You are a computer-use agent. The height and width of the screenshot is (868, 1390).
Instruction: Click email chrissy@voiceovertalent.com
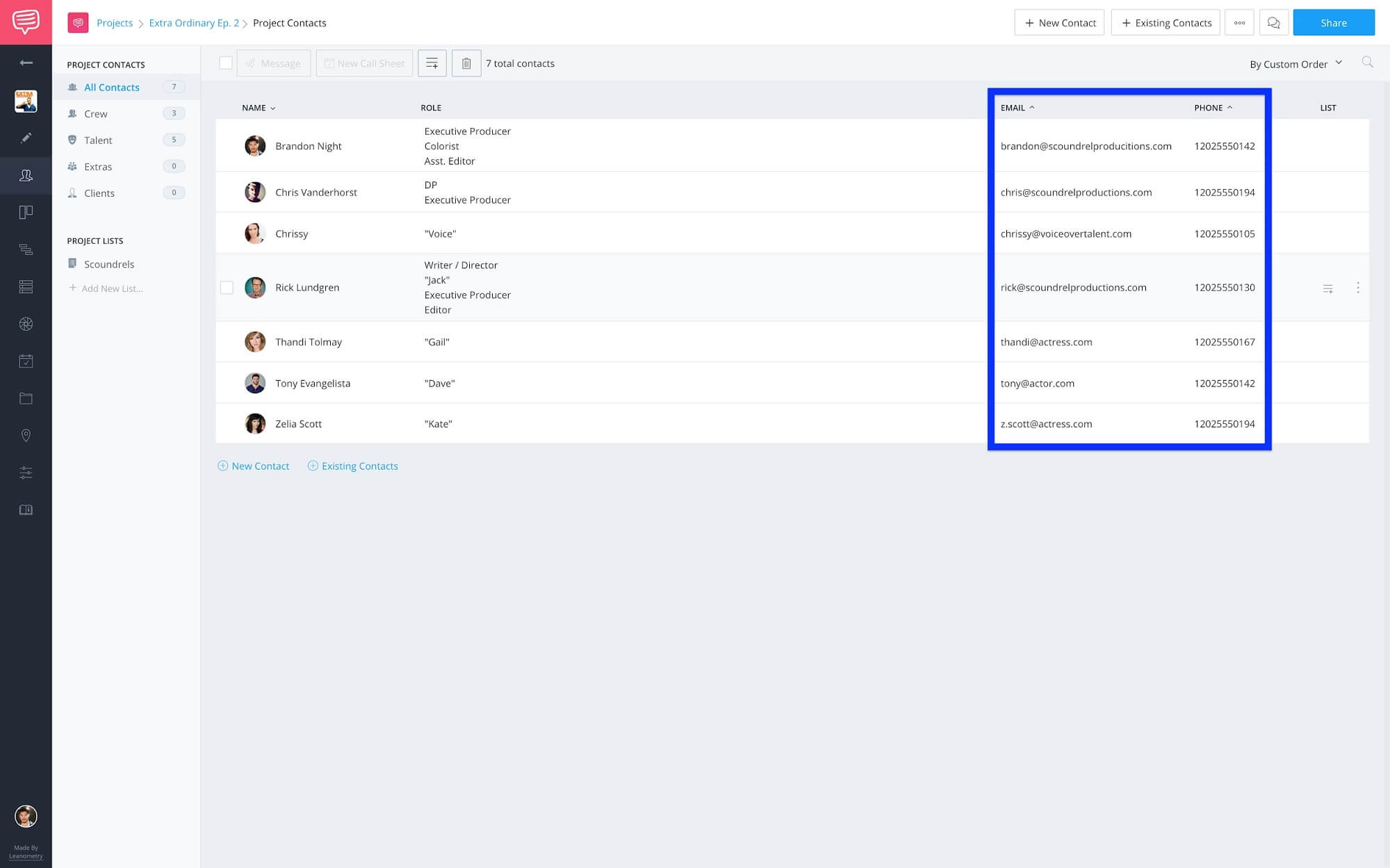1066,234
